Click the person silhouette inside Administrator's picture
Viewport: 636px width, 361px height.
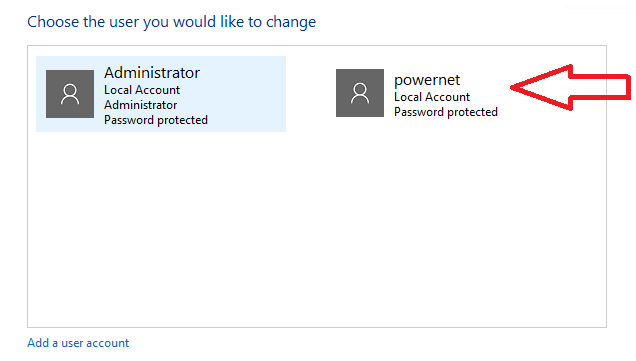coord(70,95)
